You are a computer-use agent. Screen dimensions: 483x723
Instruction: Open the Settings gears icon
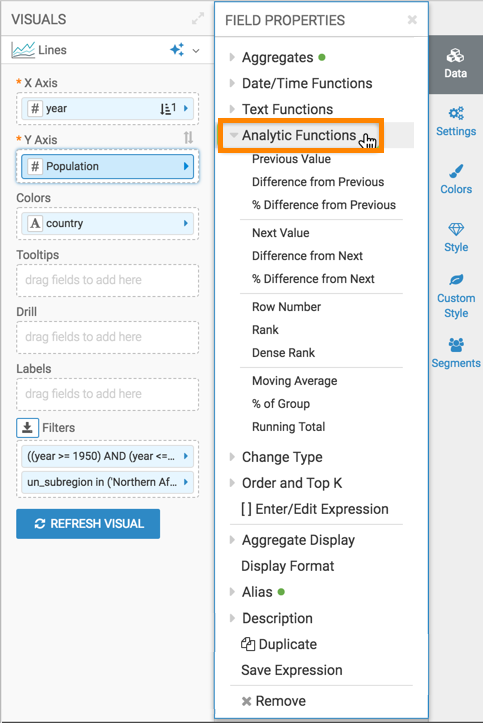click(x=456, y=113)
